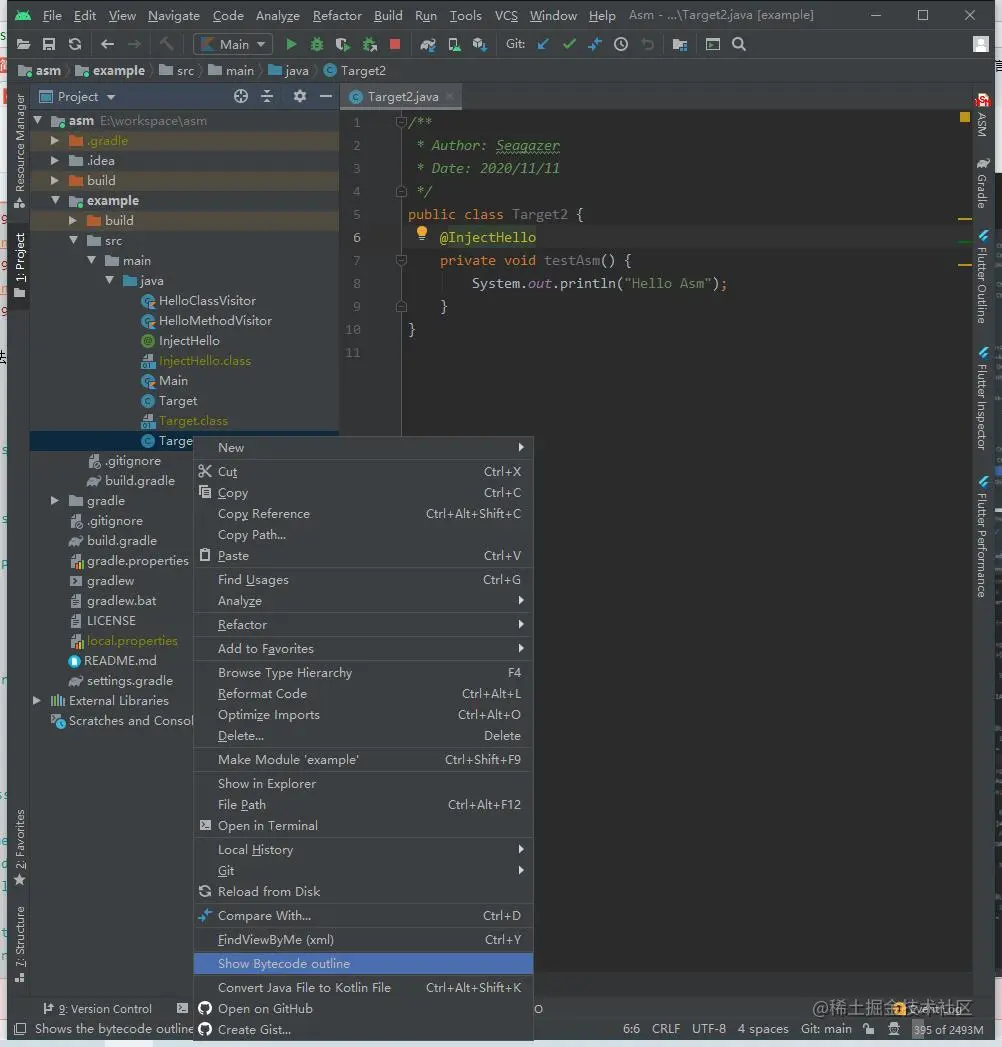
Task: Click the Git: main branch indicator
Action: click(826, 1029)
